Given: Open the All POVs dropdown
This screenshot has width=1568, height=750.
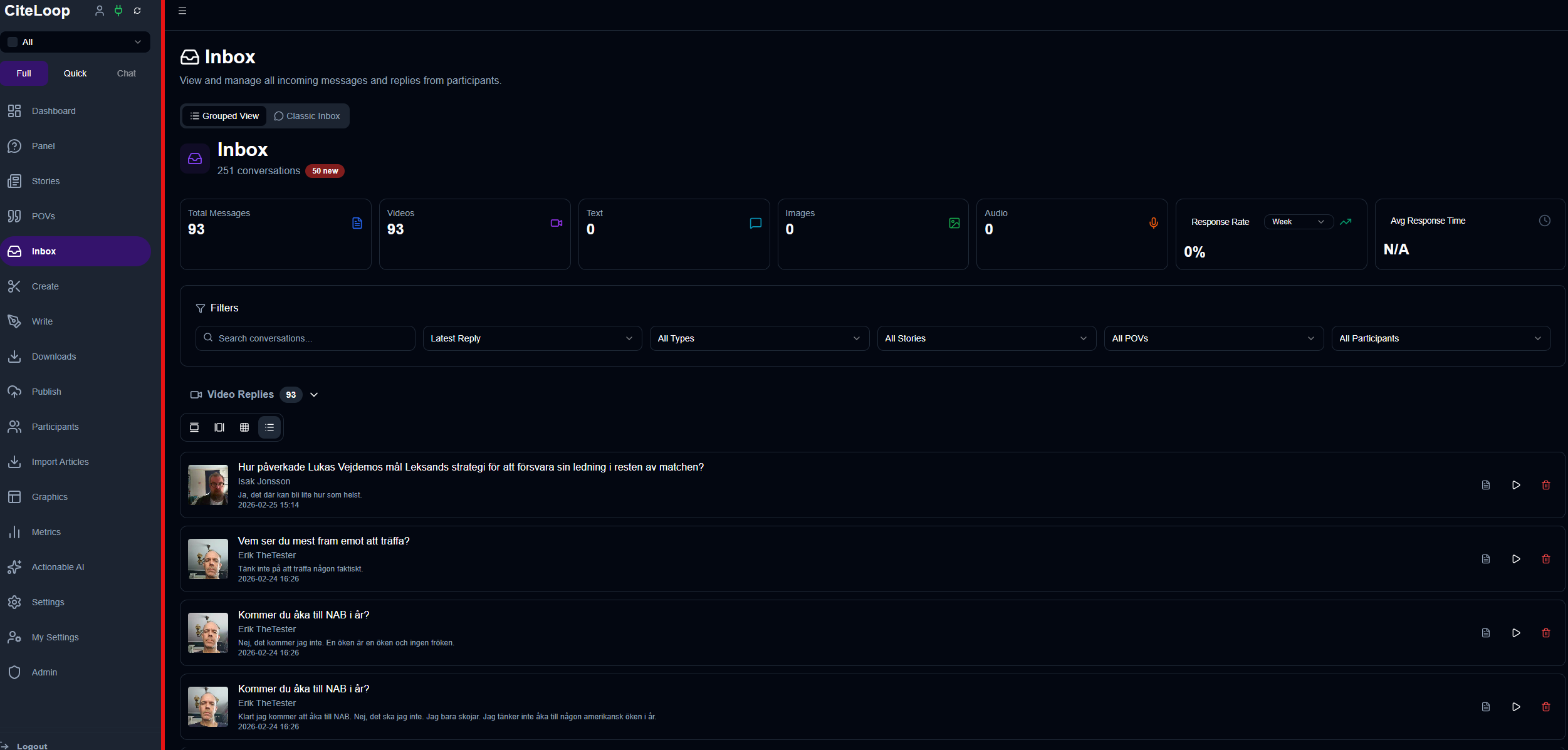Looking at the screenshot, I should (1214, 338).
